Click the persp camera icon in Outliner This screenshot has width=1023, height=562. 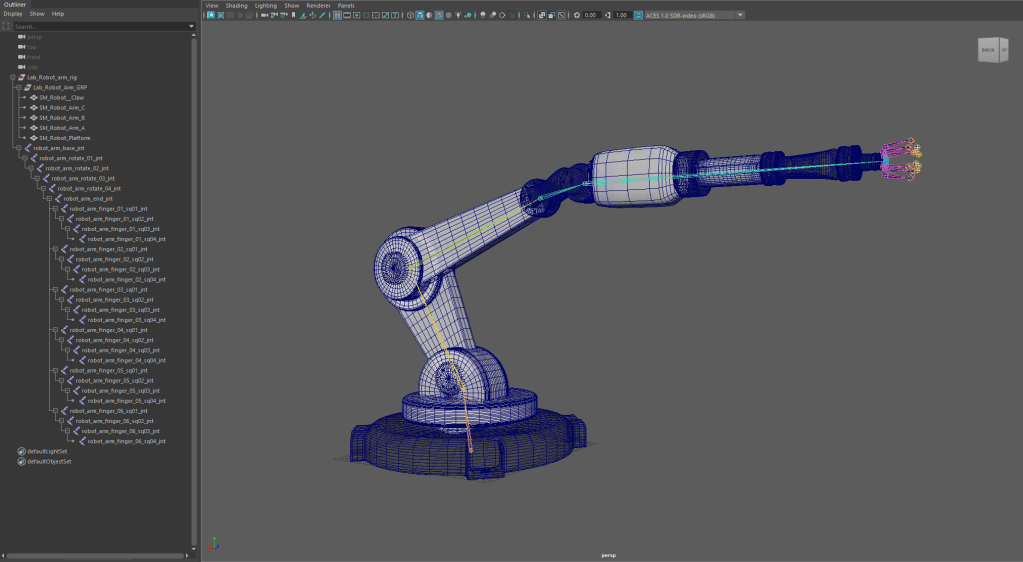(21, 36)
